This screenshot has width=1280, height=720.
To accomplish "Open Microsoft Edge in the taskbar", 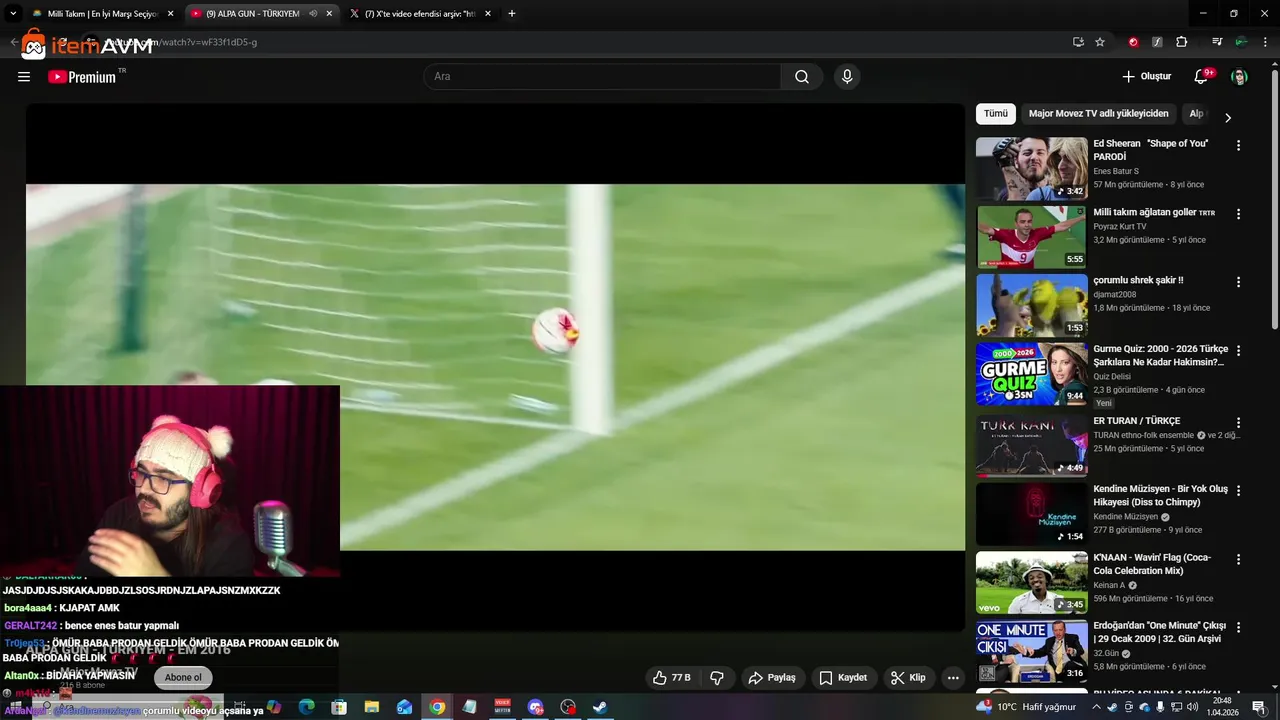I will 306,707.
